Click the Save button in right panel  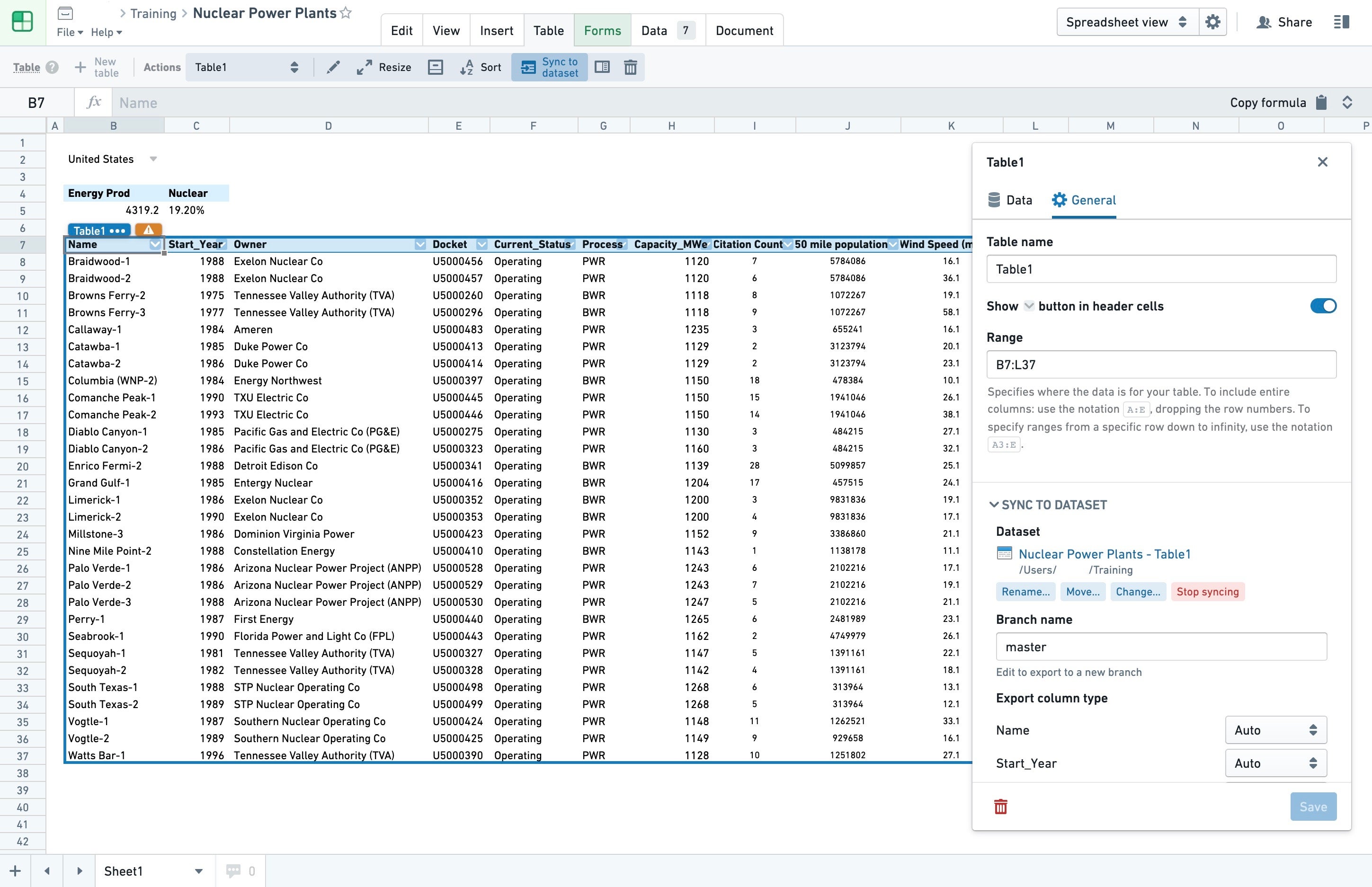[1314, 806]
